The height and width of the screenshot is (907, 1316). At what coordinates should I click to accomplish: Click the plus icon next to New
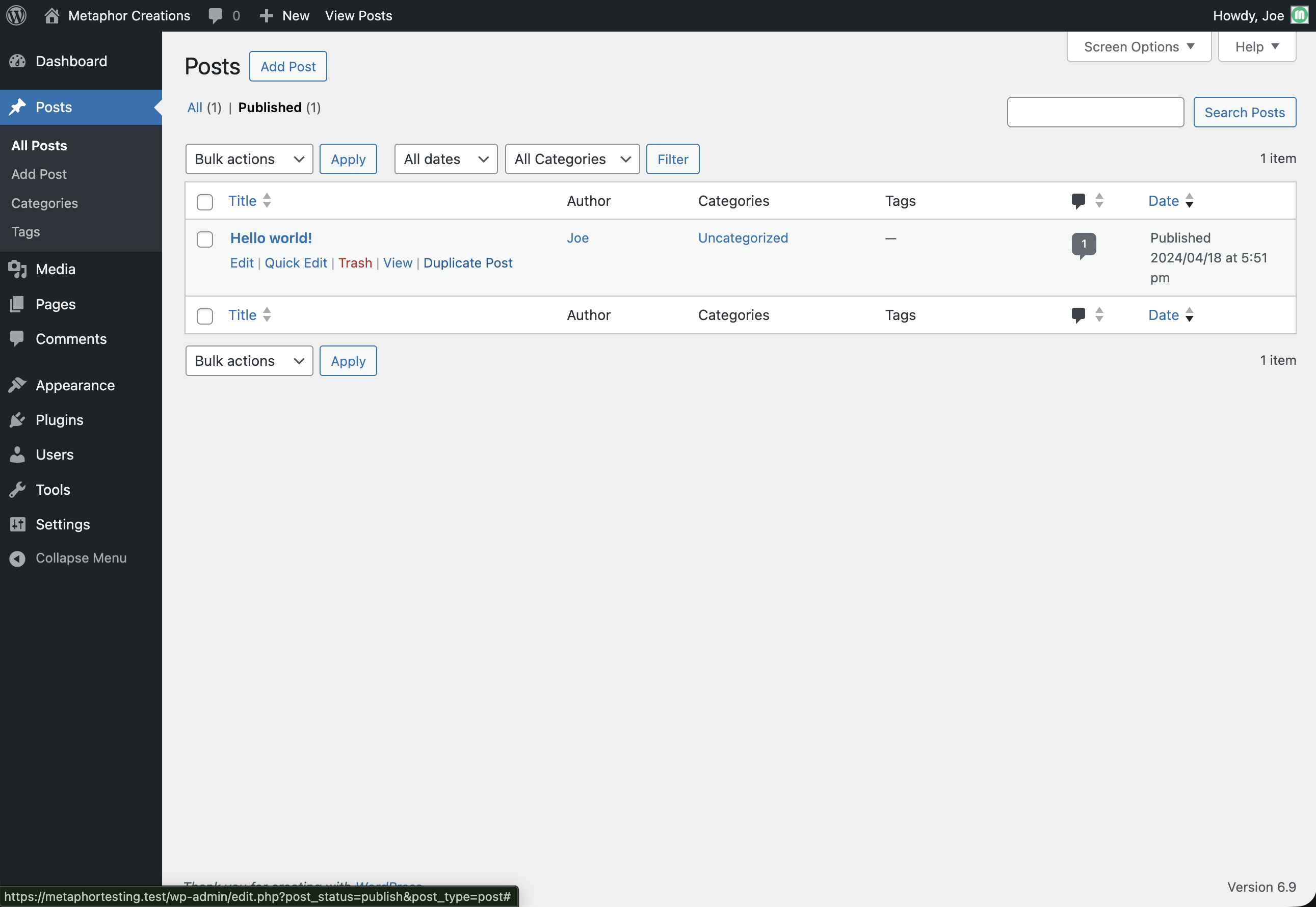click(x=266, y=15)
